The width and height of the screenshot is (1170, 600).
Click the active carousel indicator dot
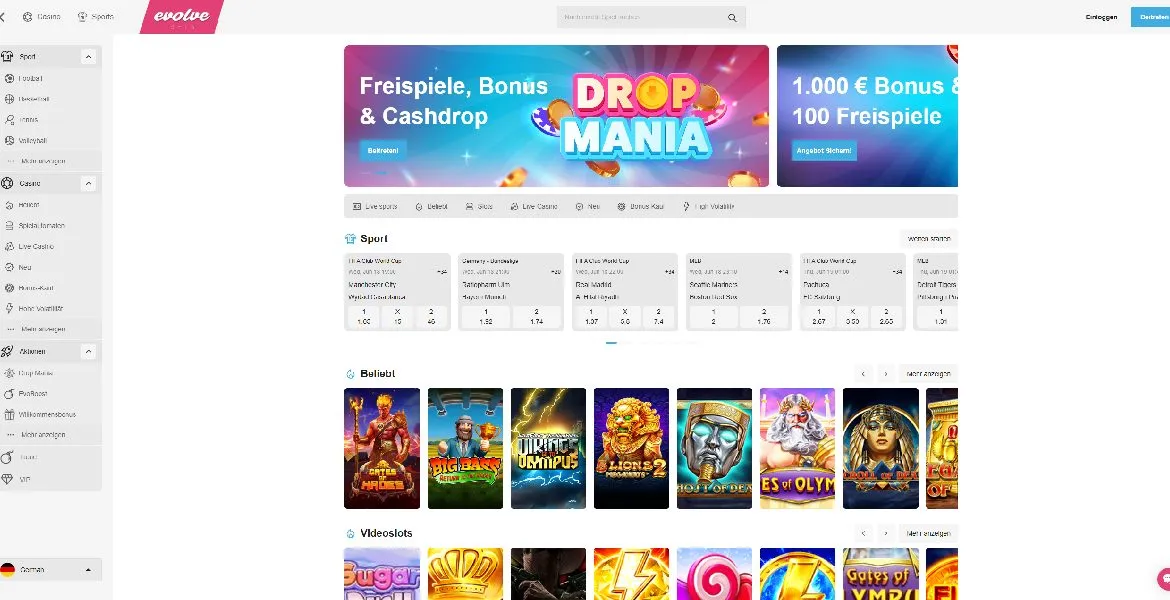[x=611, y=343]
